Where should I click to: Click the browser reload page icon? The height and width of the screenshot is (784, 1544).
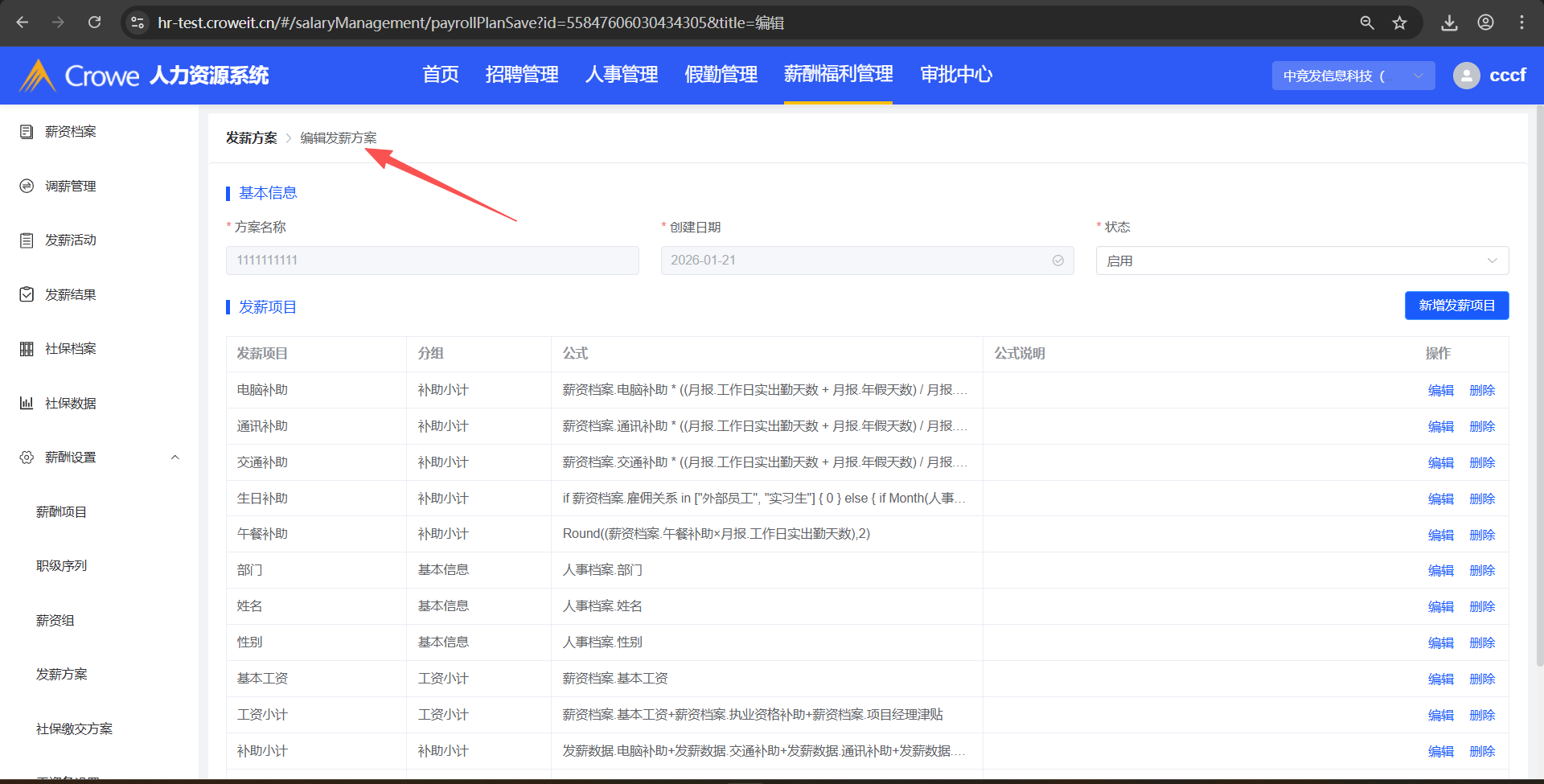(x=95, y=23)
